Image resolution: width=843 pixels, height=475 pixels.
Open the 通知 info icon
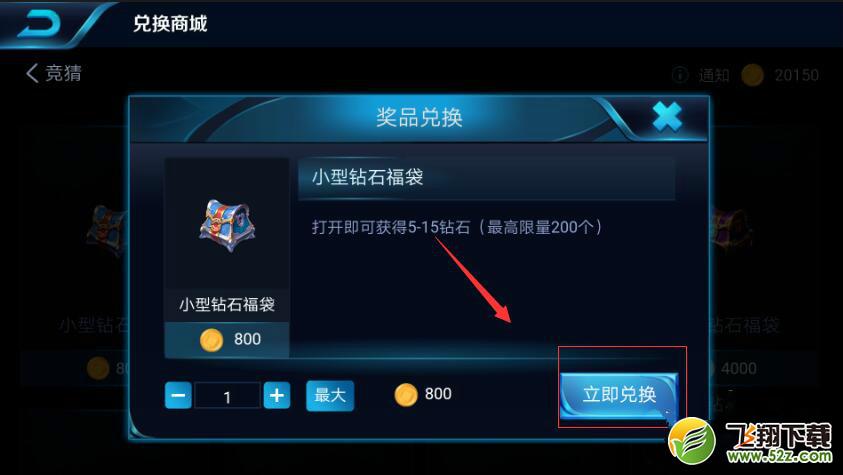[680, 75]
